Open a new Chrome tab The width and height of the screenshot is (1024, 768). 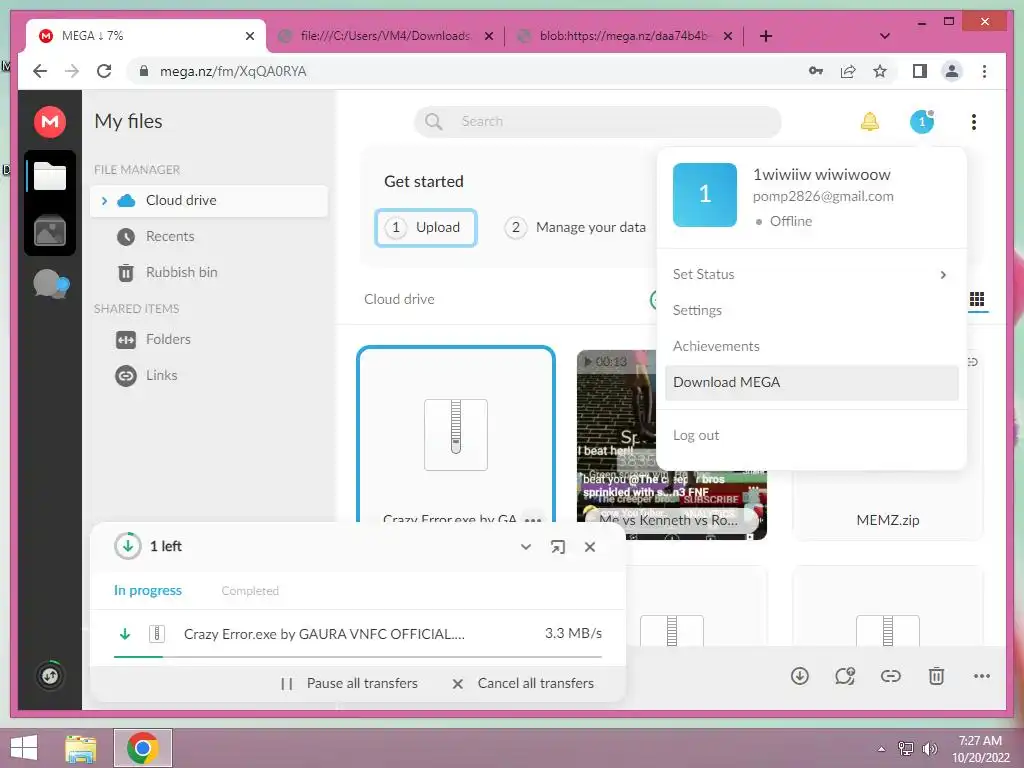click(766, 36)
